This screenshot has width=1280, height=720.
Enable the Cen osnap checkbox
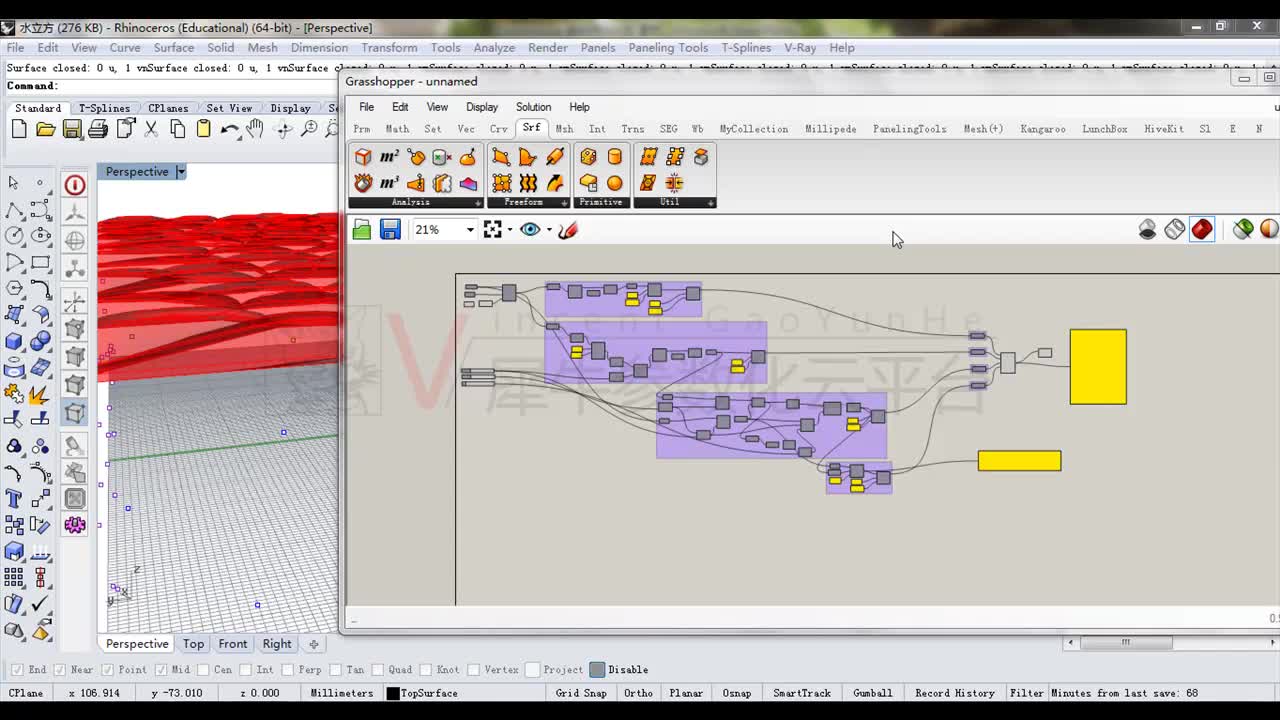(x=203, y=670)
